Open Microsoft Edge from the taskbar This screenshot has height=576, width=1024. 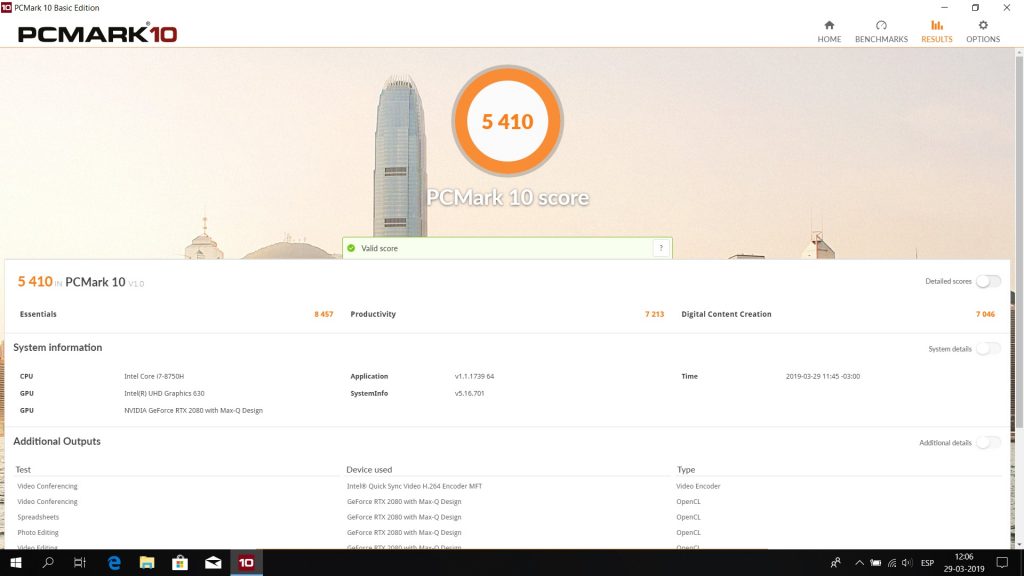coord(114,563)
